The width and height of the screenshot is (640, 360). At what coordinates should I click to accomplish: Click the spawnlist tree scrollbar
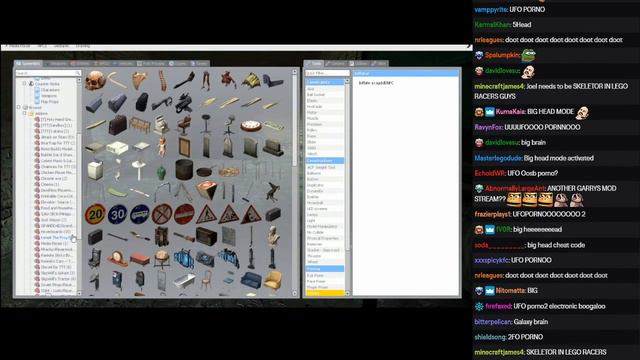coord(79,186)
